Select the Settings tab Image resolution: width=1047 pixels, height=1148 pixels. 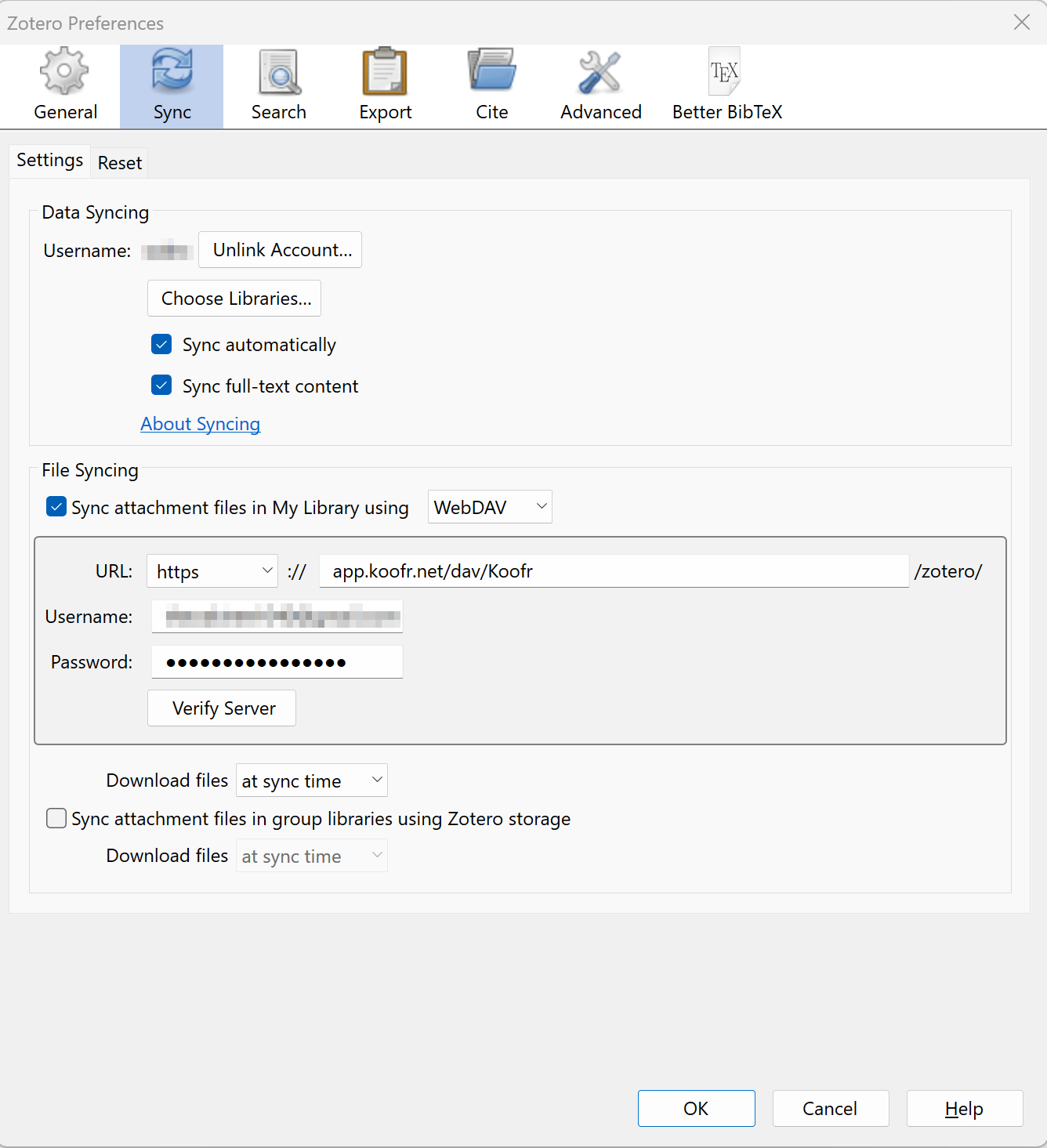click(49, 161)
